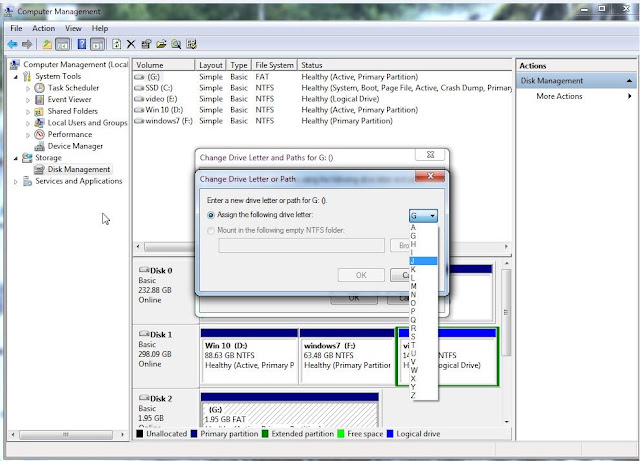Open the drive letter G combo box

pos(423,216)
